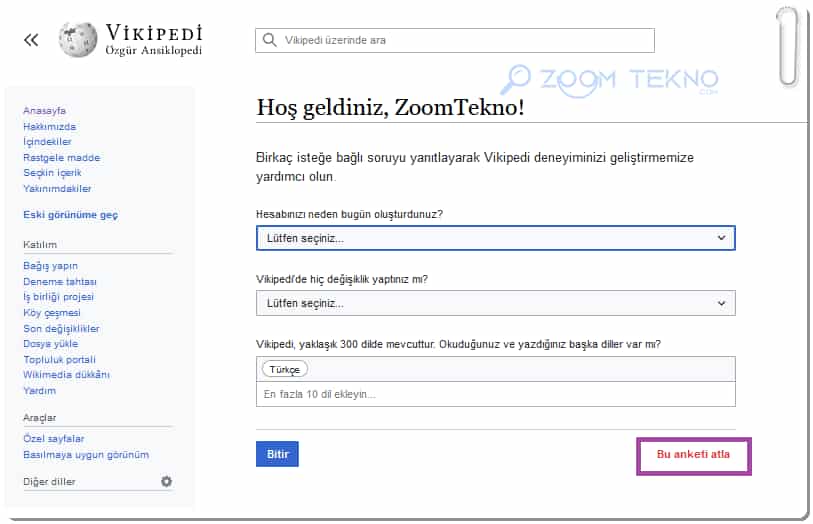Screen dimensions: 813x524
Task: Open Wikimedia dükkânı link
Action: click(66, 375)
